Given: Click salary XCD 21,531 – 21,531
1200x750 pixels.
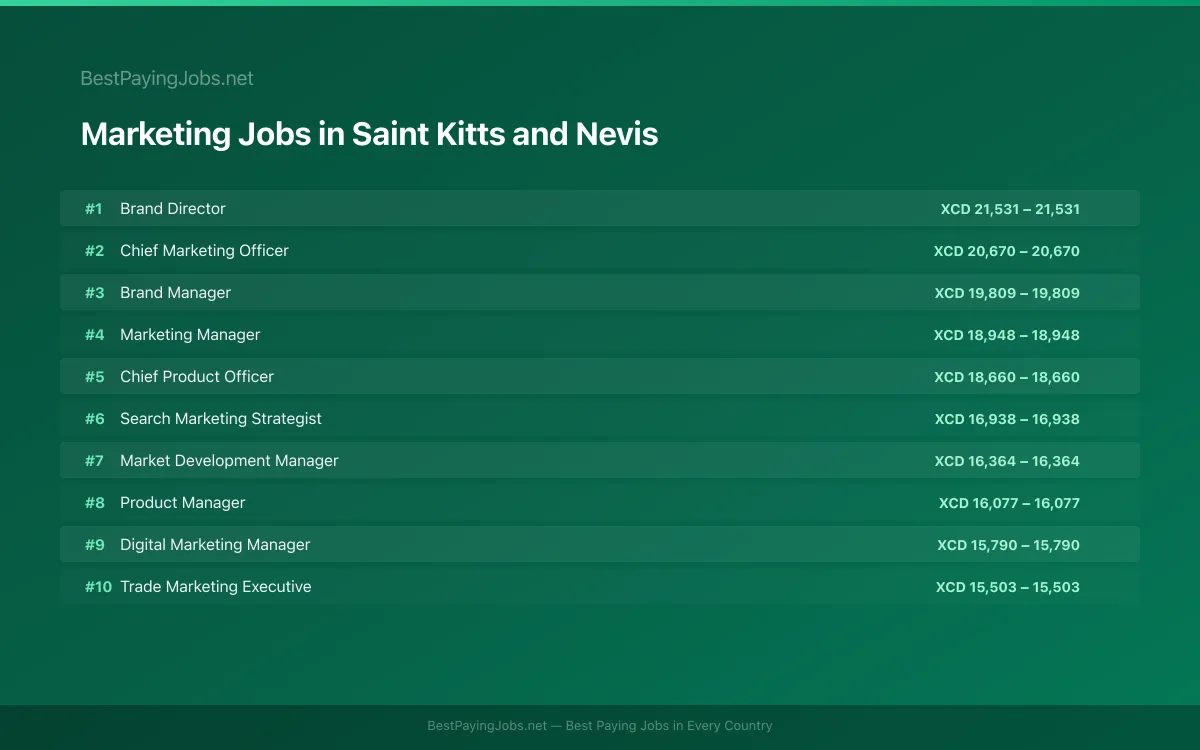Looking at the screenshot, I should click(x=1010, y=209).
